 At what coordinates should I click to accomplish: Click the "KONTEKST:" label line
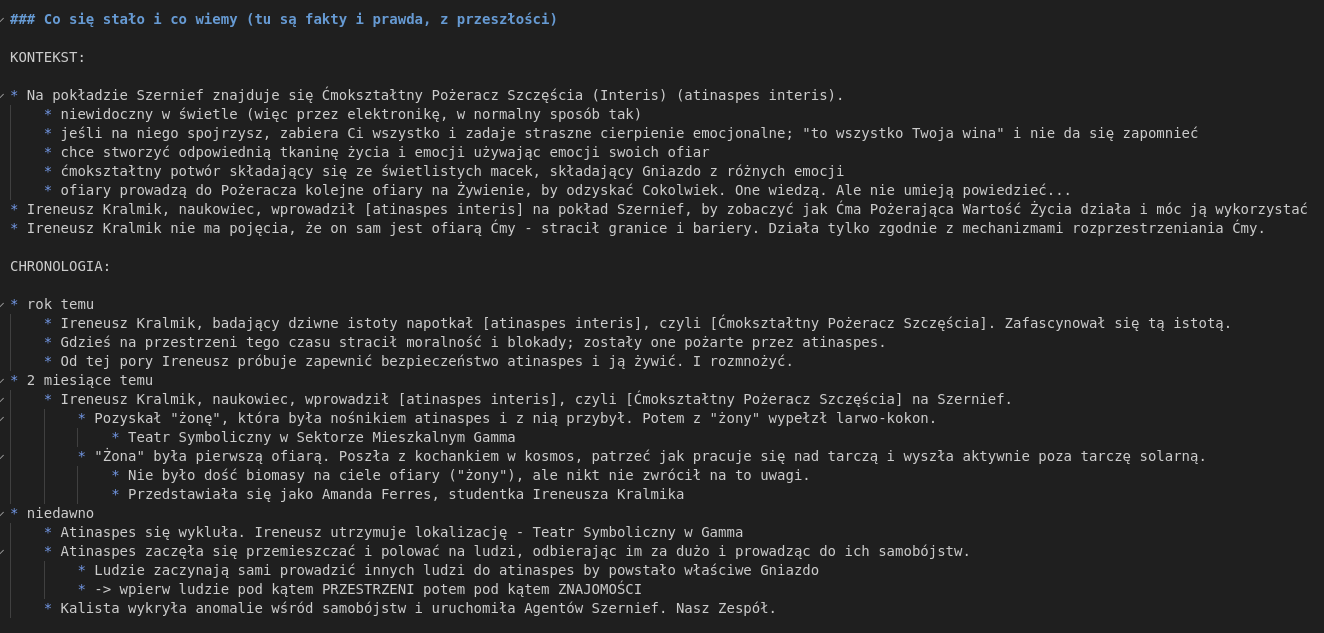[x=47, y=58]
